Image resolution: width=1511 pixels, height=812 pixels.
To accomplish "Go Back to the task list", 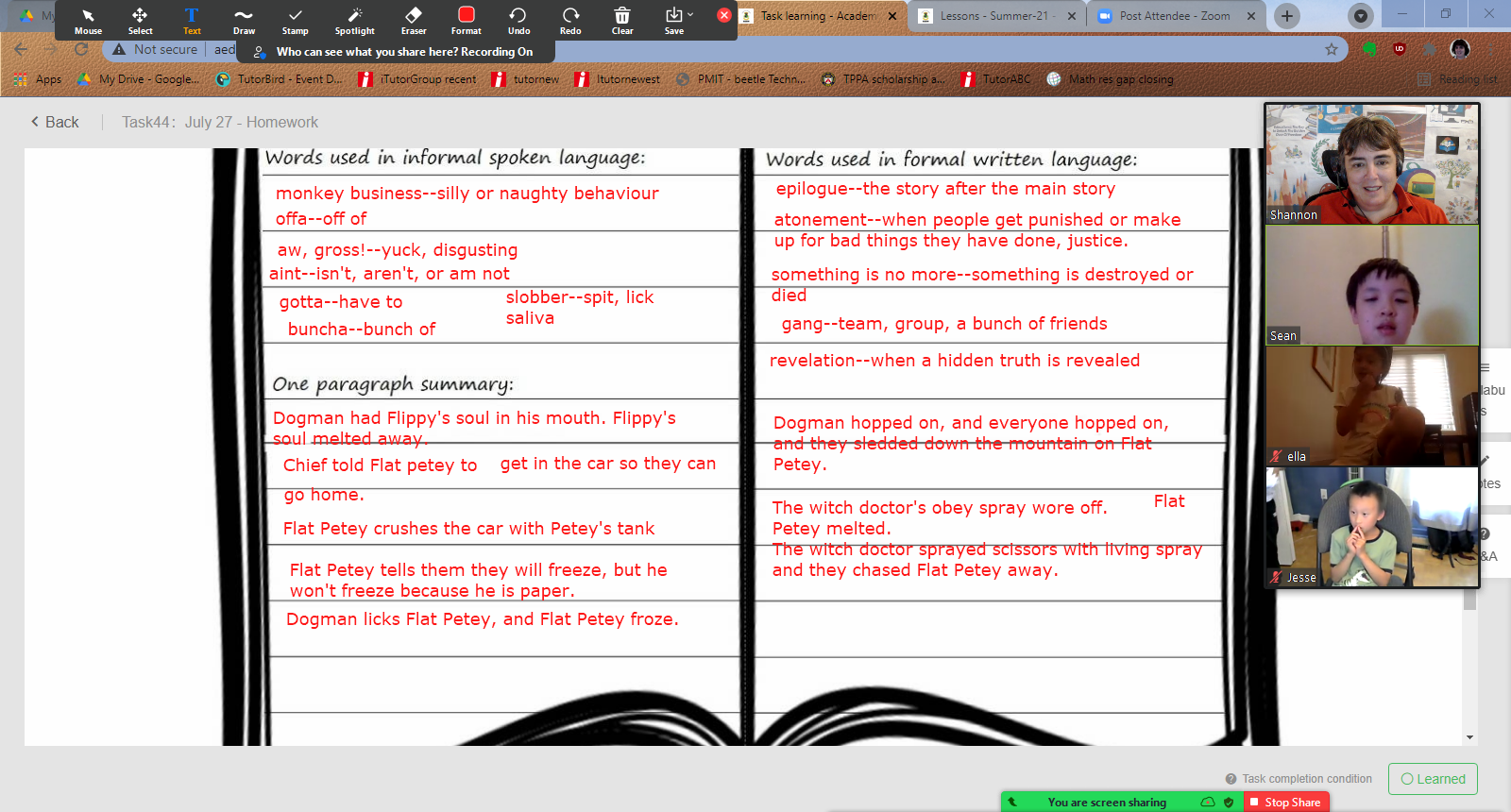I will point(55,122).
